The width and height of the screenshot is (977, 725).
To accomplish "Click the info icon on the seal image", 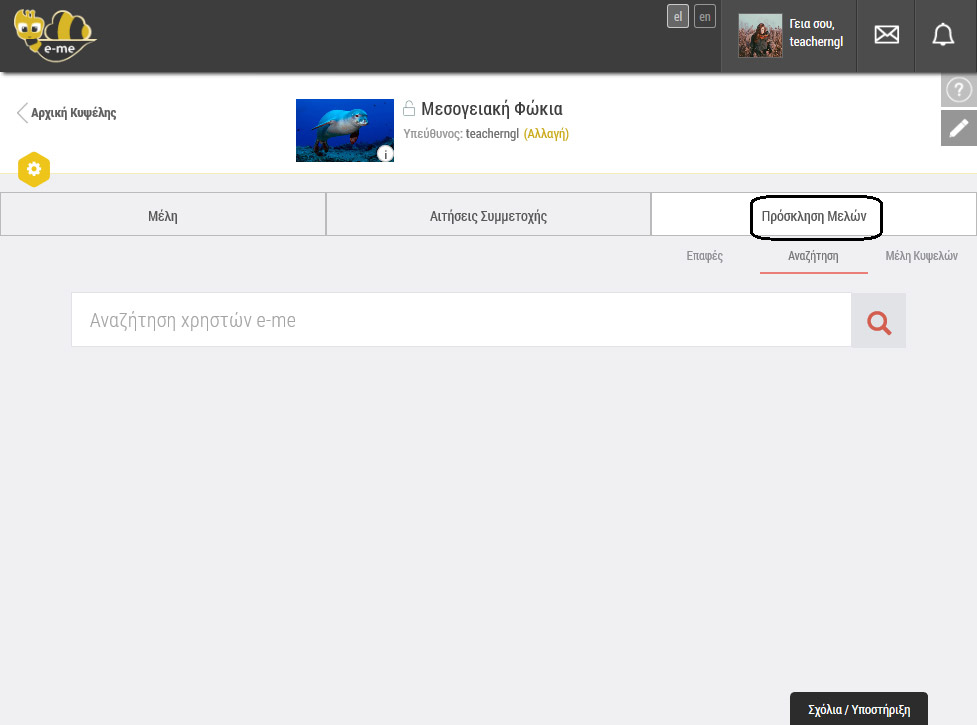I will (385, 153).
